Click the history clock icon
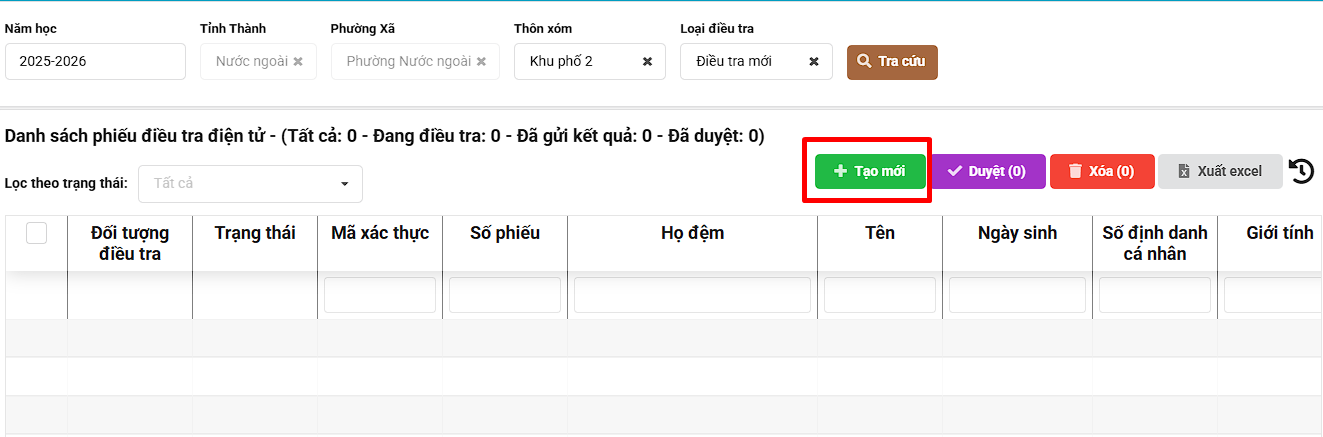 [1301, 172]
